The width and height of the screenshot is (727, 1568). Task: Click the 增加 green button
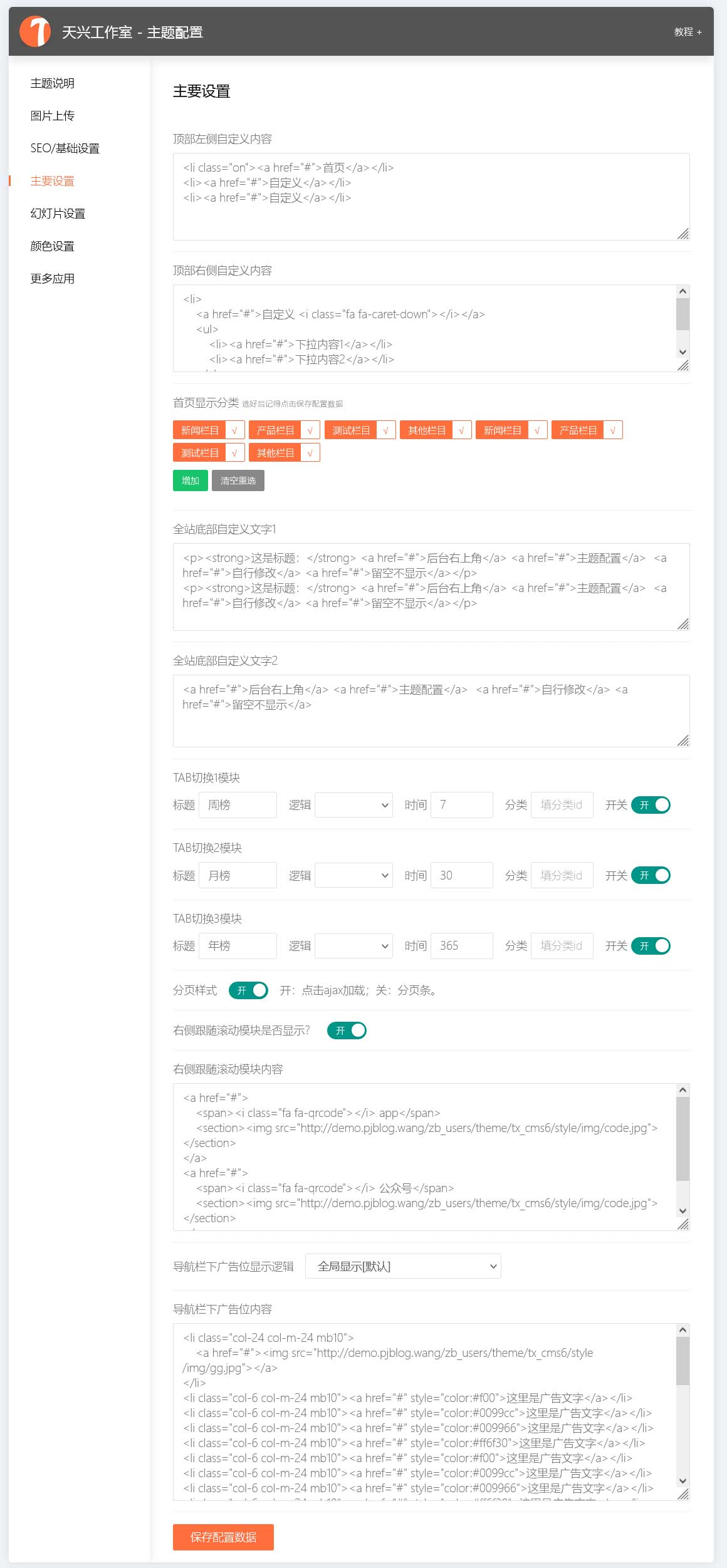point(191,480)
